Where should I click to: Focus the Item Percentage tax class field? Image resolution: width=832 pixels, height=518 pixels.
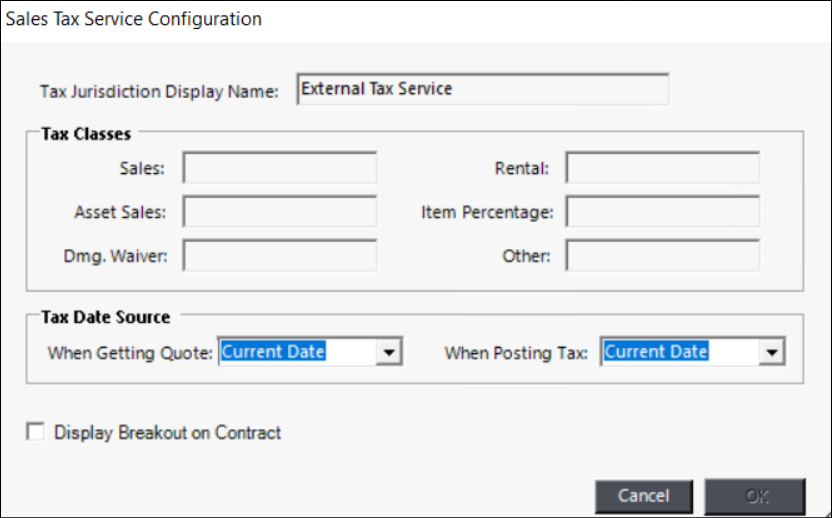[x=662, y=212]
